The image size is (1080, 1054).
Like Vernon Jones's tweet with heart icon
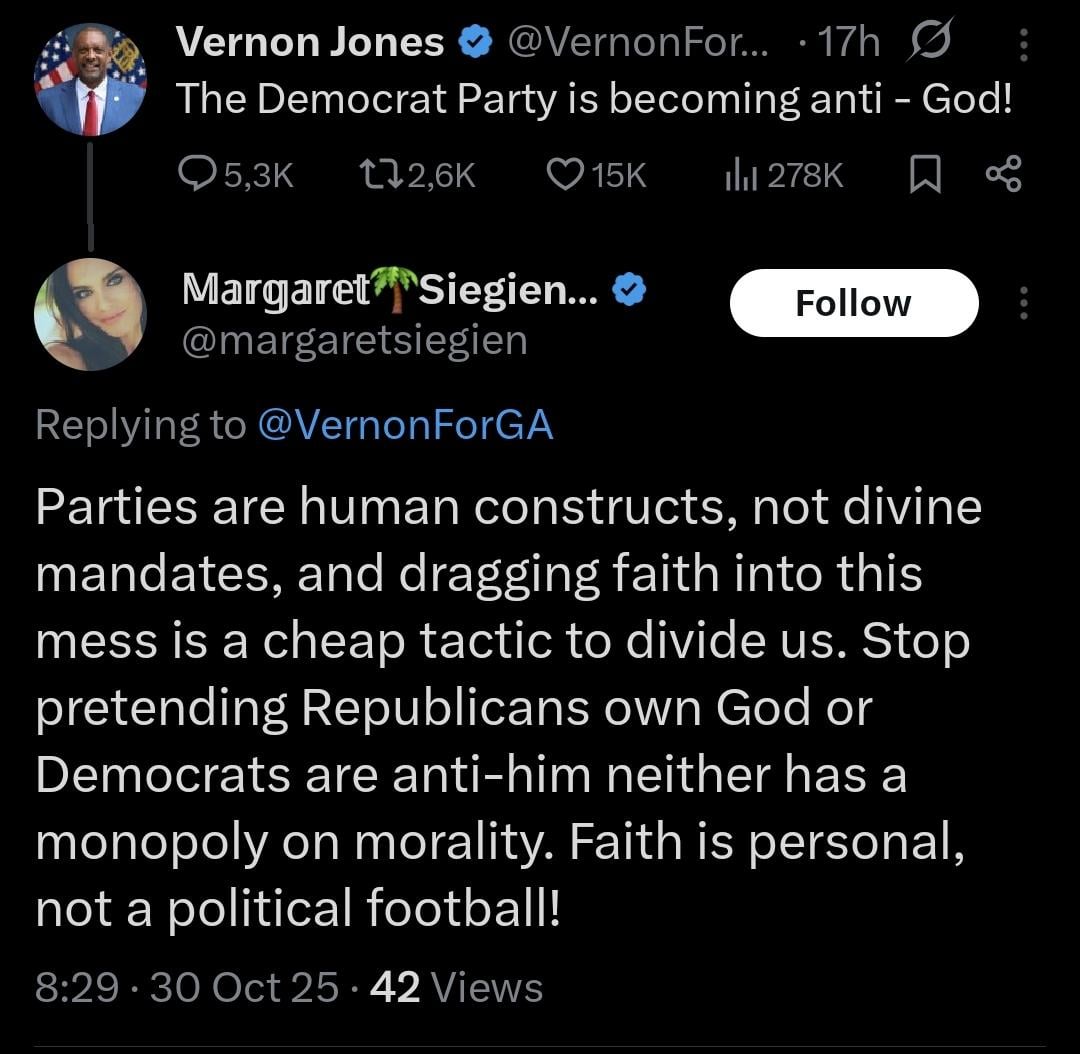pos(565,176)
